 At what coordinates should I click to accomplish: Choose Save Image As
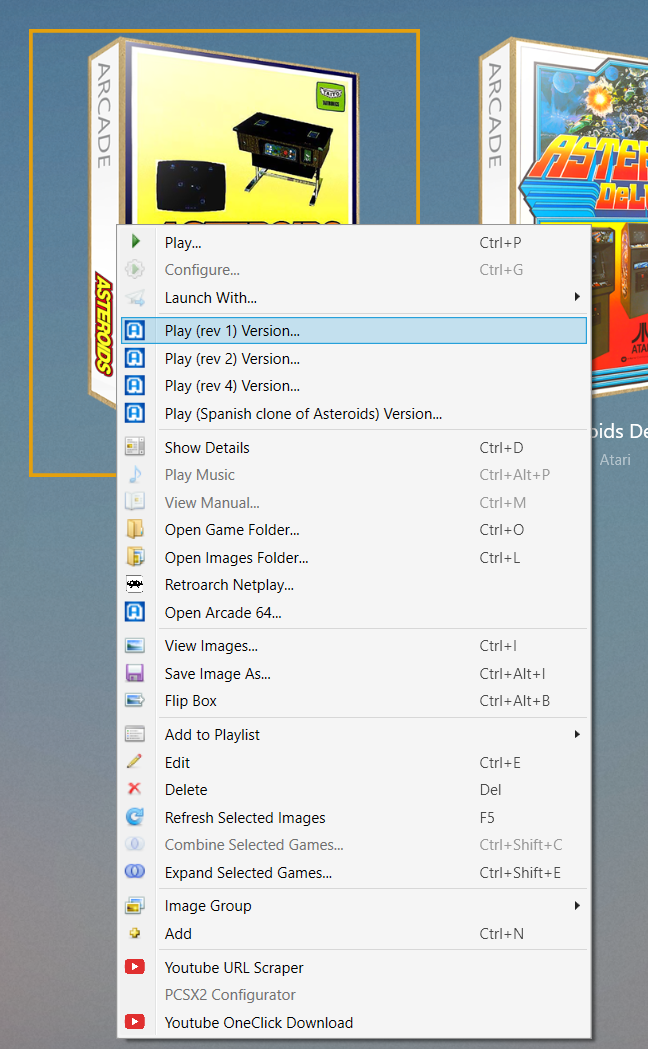tap(354, 674)
